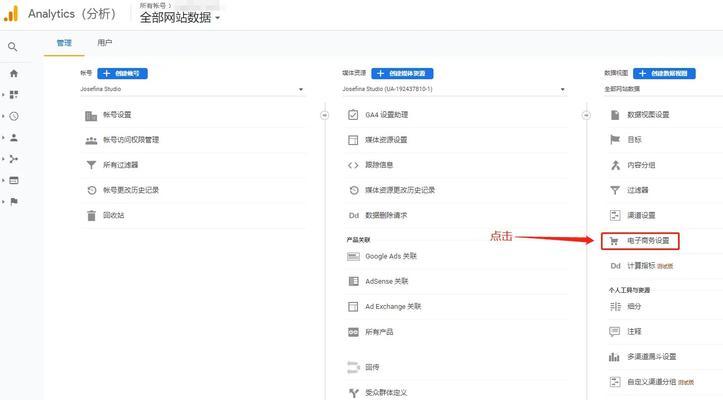Click speech bubble icon for 注释

point(615,332)
